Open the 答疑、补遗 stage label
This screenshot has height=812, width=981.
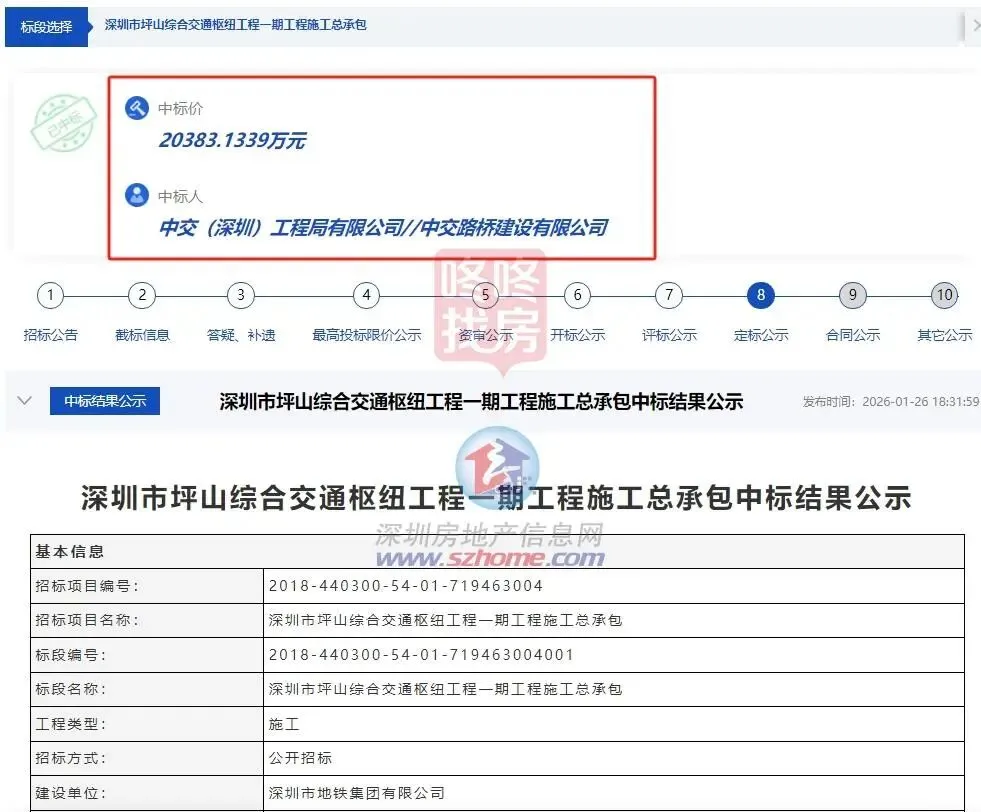(x=241, y=335)
